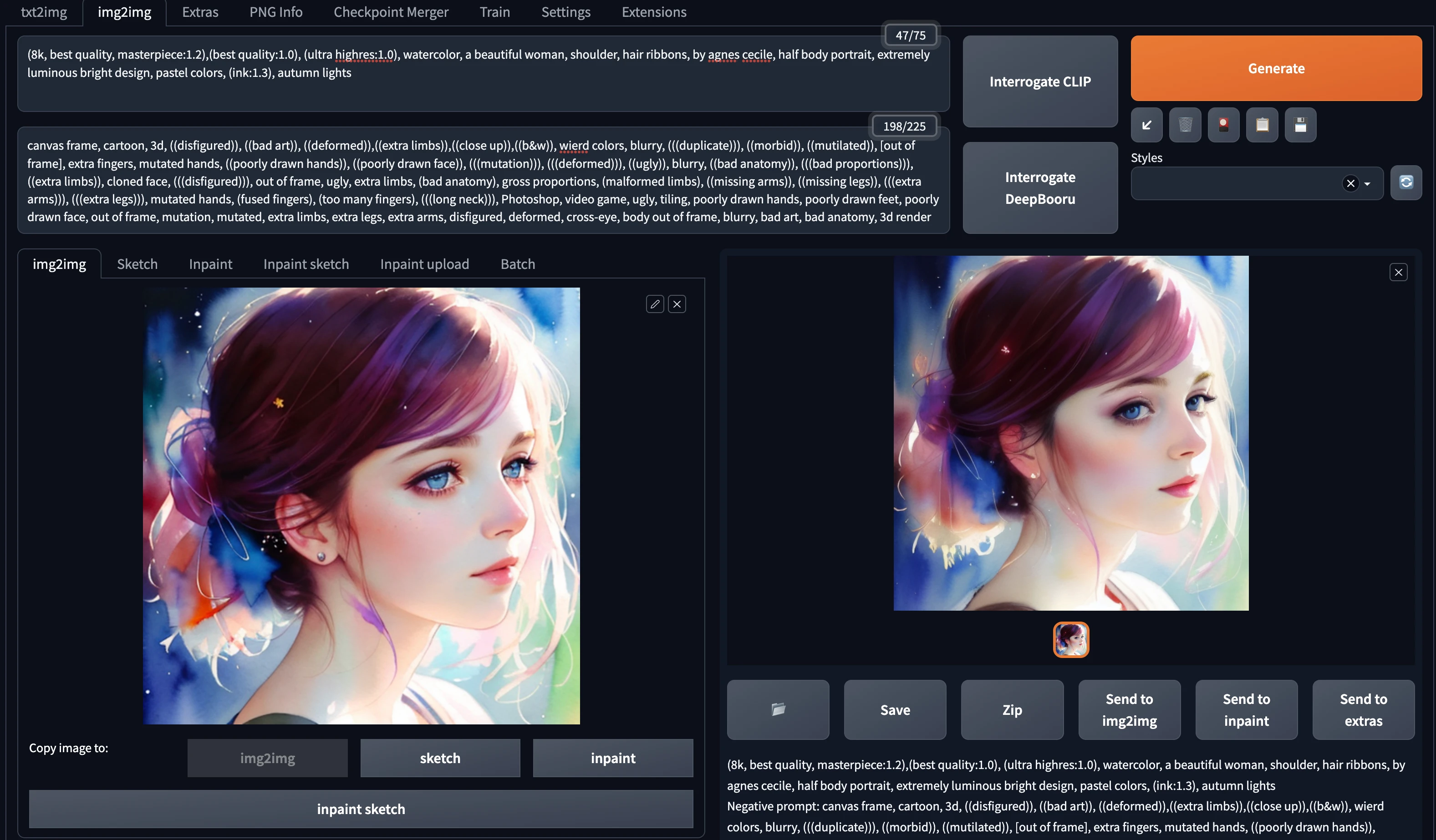Run Interrogate DeepBooru
The height and width of the screenshot is (840, 1436).
pyautogui.click(x=1040, y=188)
